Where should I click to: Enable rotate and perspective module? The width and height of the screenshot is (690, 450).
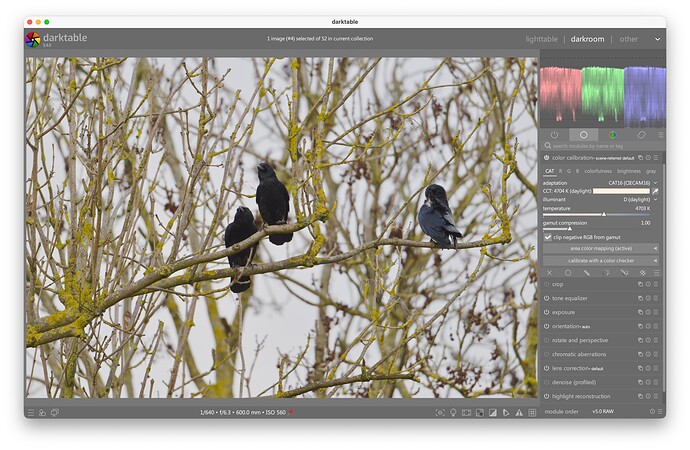547,340
